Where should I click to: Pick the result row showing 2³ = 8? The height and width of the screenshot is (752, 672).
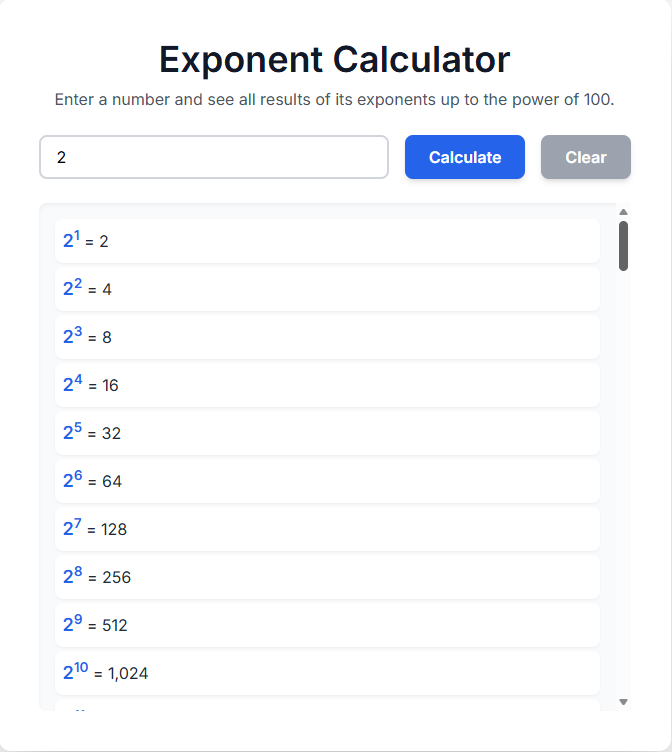coord(327,337)
